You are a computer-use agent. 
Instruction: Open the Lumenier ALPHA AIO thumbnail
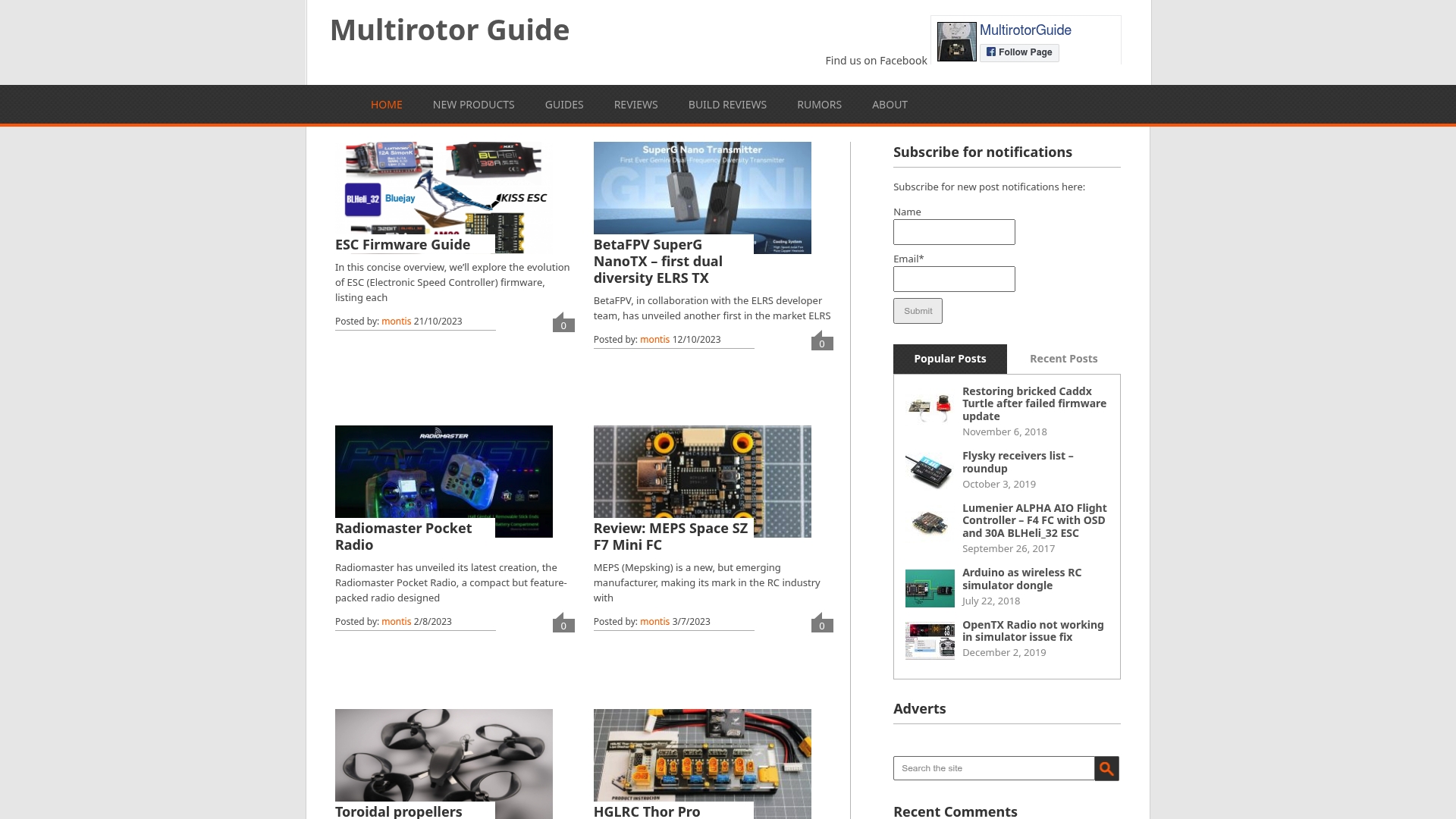(930, 523)
